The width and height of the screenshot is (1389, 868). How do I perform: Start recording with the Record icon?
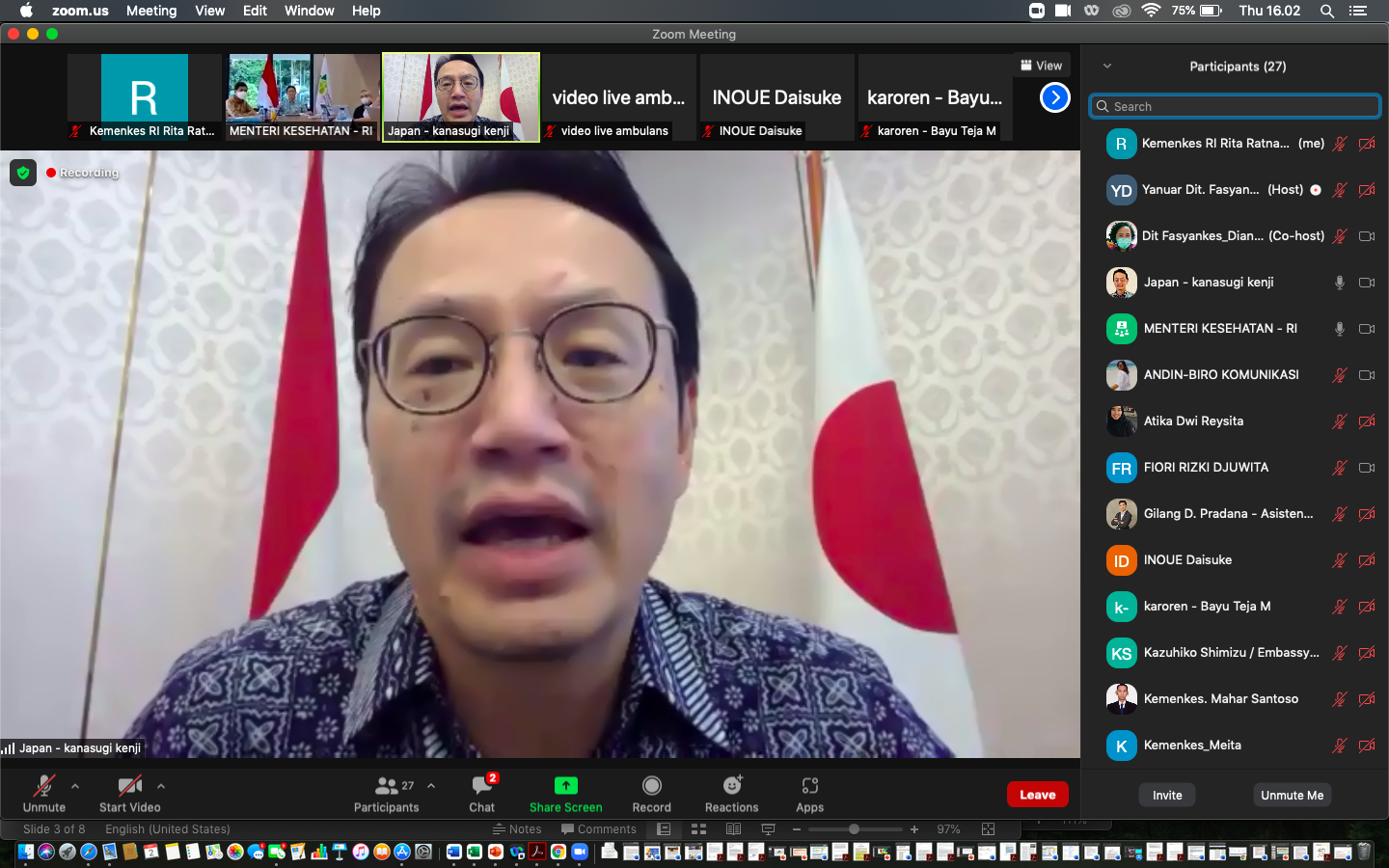click(x=652, y=786)
